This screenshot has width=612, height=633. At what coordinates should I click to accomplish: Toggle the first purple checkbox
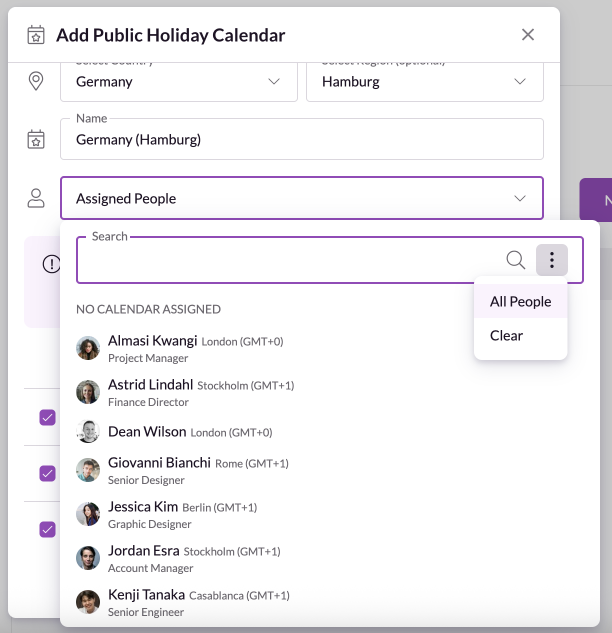(47, 417)
